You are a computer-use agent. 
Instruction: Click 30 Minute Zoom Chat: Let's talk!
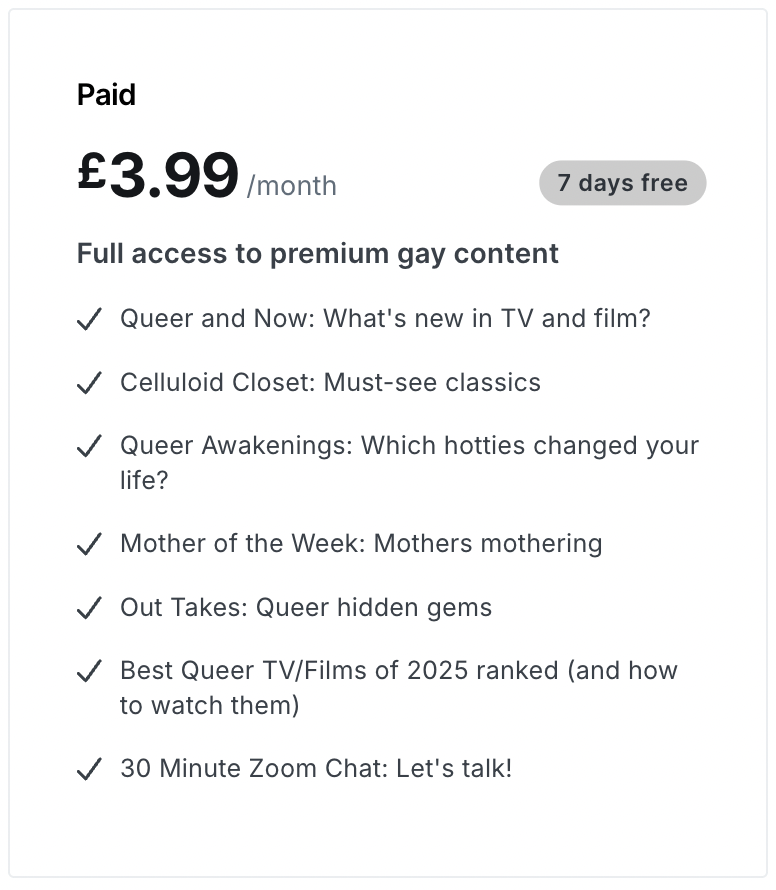click(316, 768)
